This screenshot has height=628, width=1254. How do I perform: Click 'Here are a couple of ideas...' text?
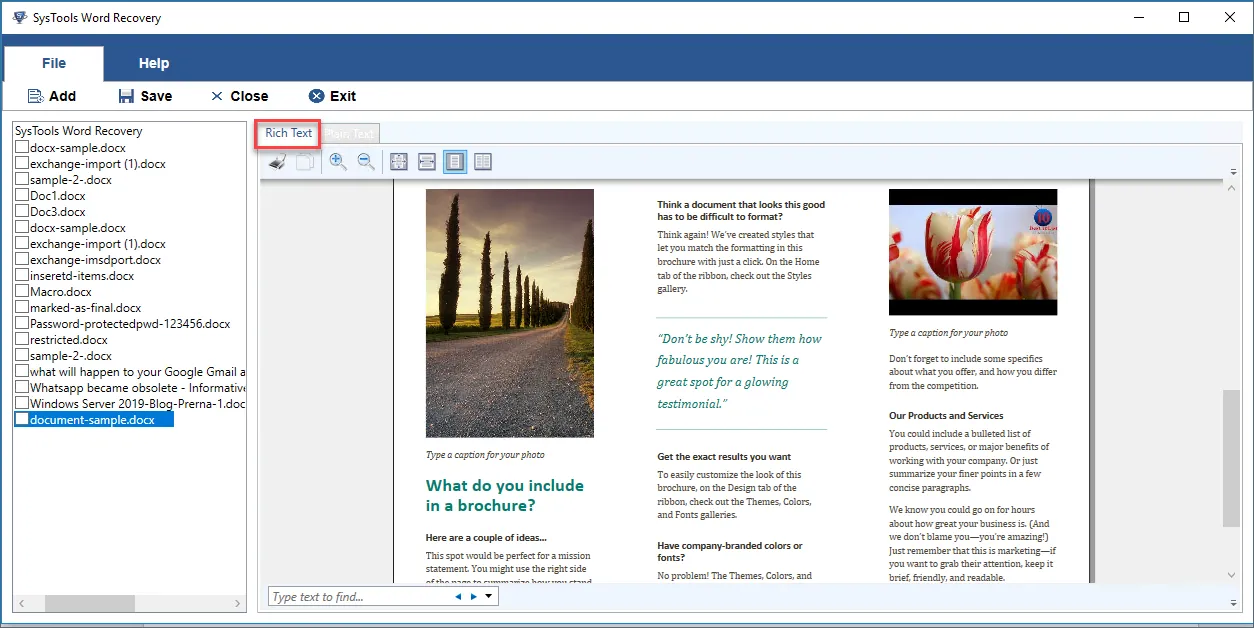[486, 537]
